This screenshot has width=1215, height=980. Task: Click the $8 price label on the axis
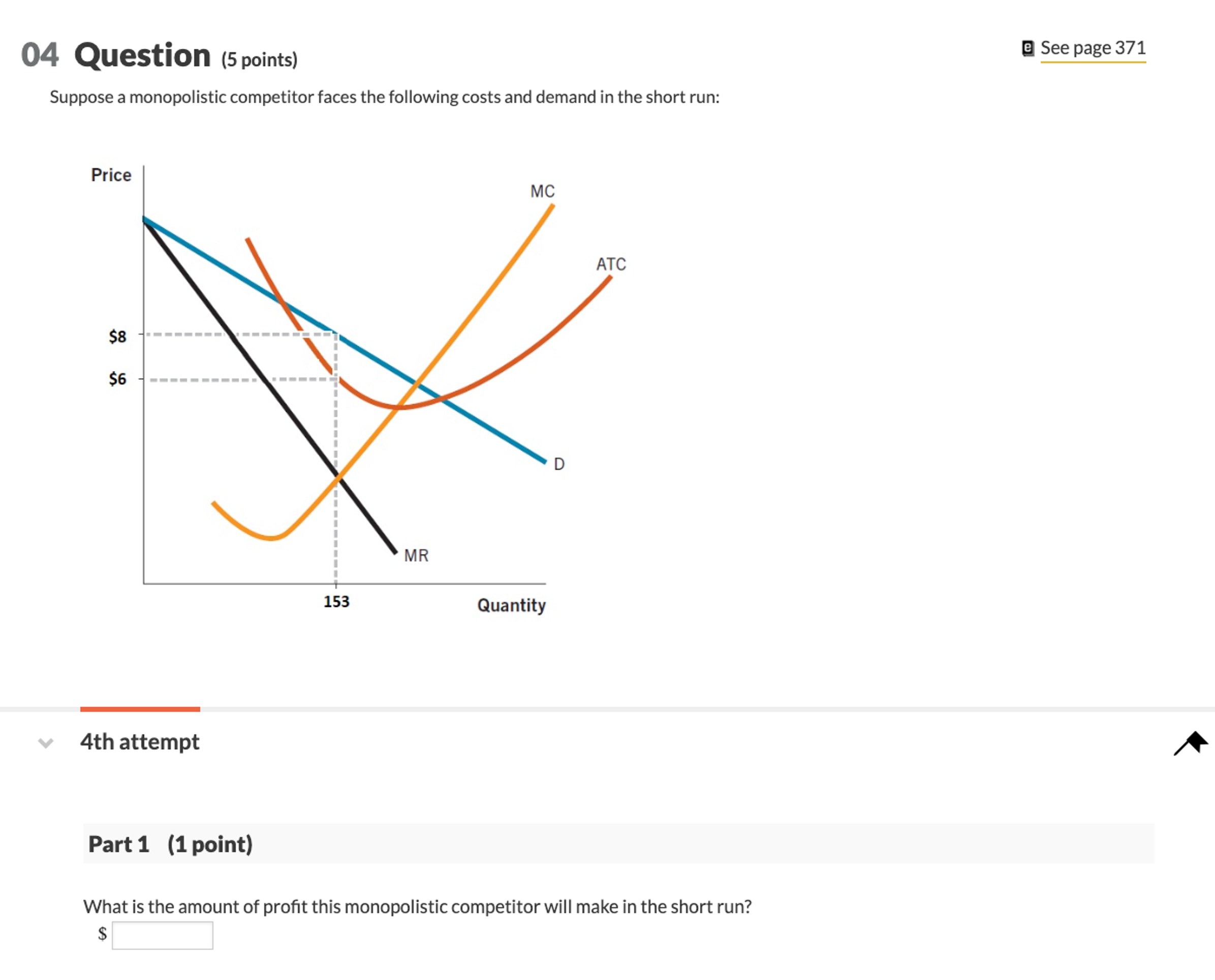(x=117, y=336)
